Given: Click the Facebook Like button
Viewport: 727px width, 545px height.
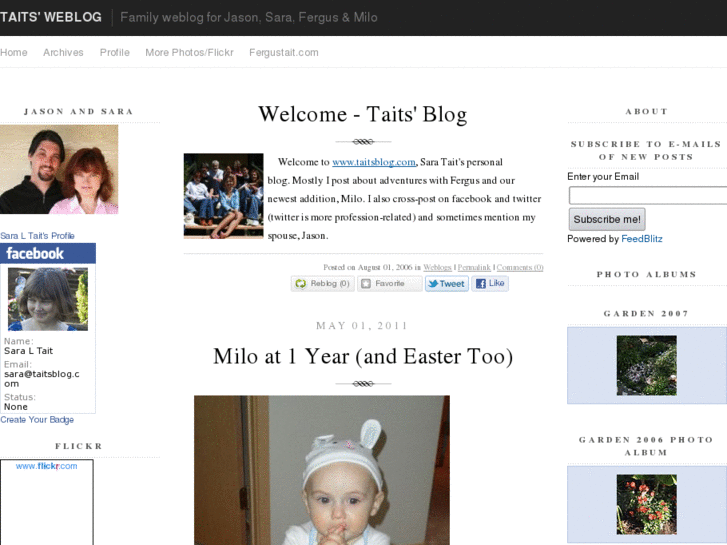Looking at the screenshot, I should (490, 284).
